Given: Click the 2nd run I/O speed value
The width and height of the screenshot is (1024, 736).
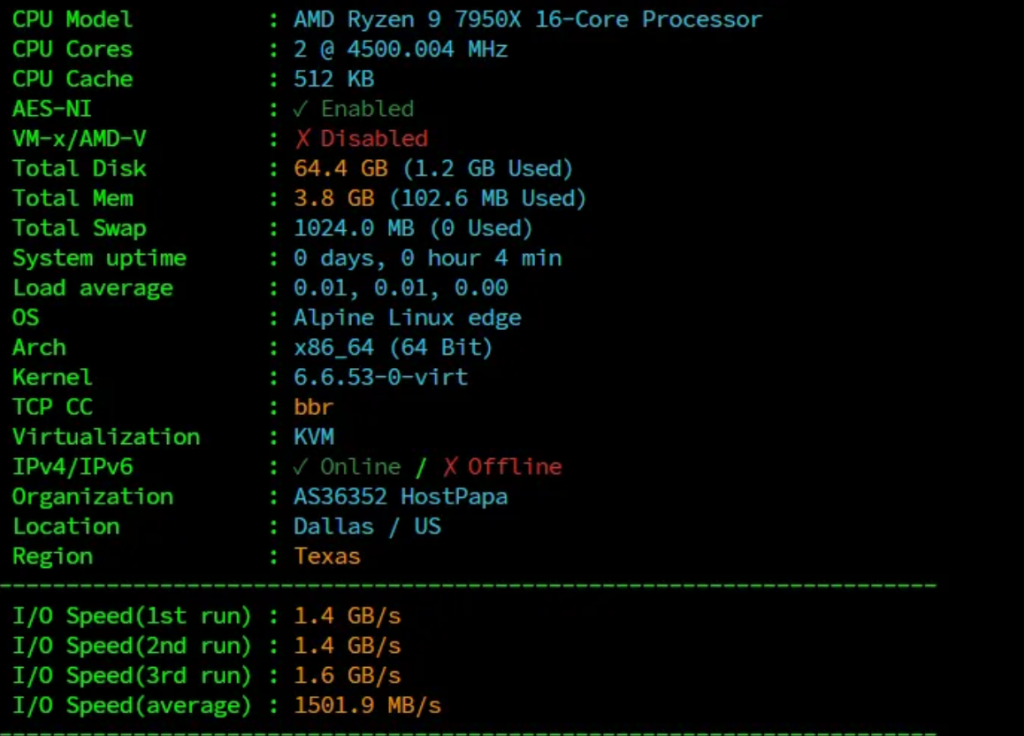Looking at the screenshot, I should tap(347, 646).
